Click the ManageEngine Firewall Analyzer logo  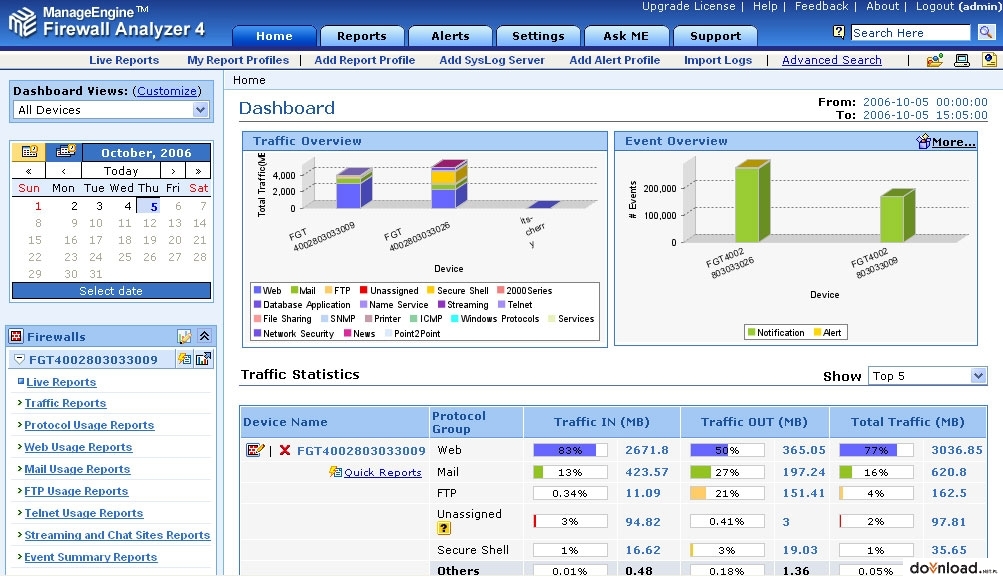(107, 22)
